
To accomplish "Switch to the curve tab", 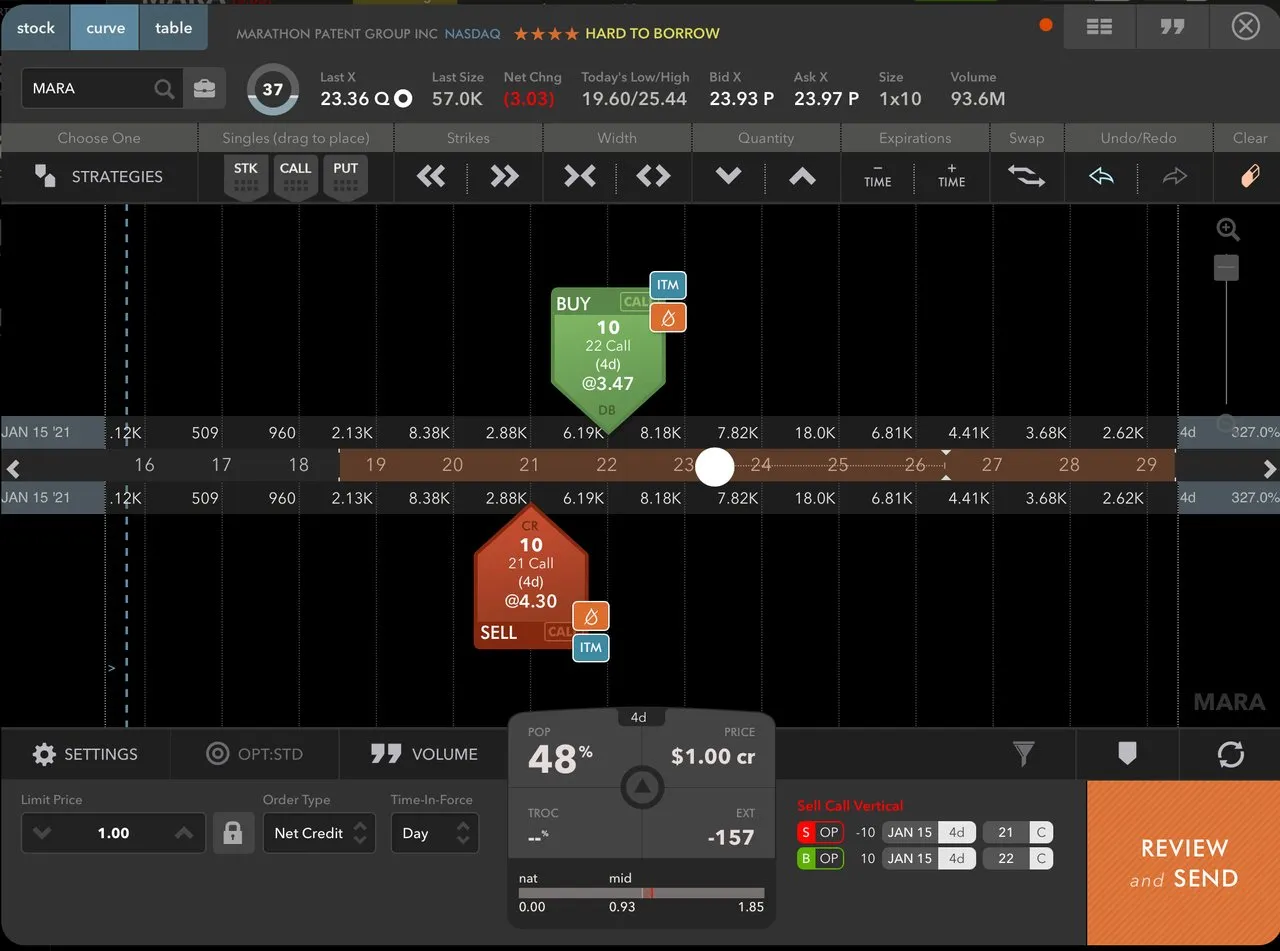I will coord(105,28).
